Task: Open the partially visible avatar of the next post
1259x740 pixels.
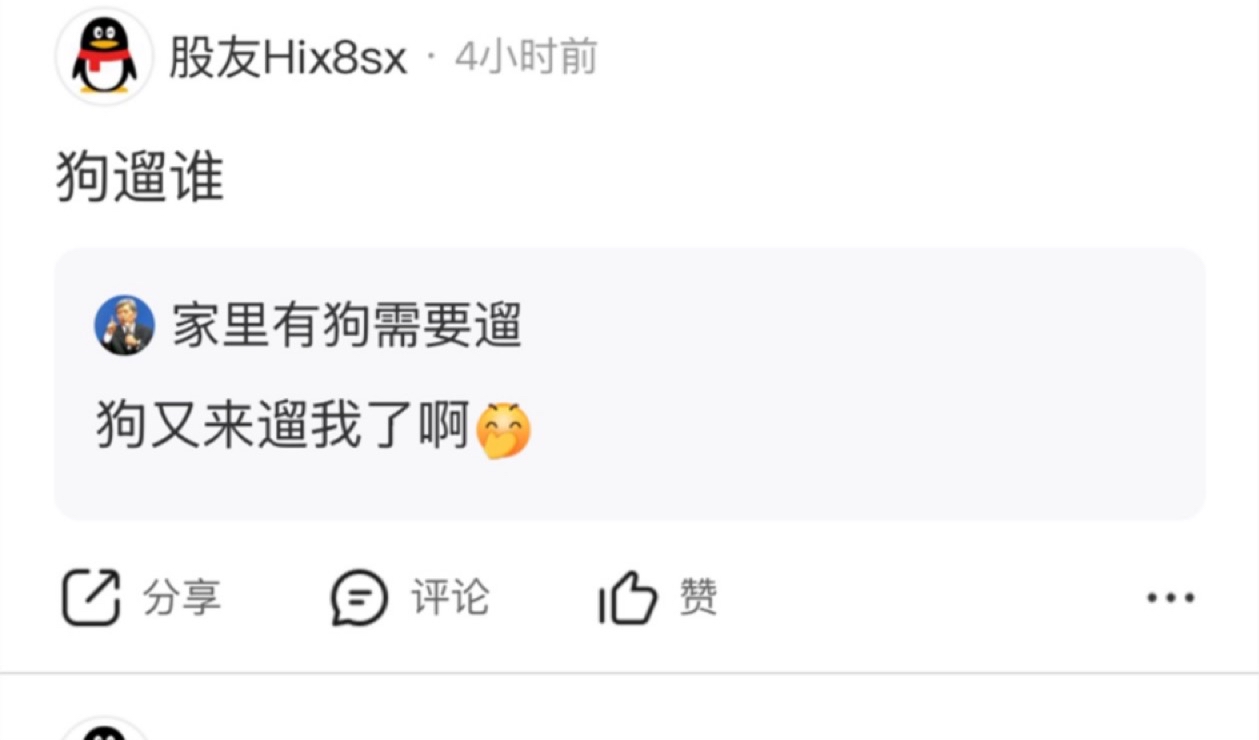Action: (x=104, y=730)
